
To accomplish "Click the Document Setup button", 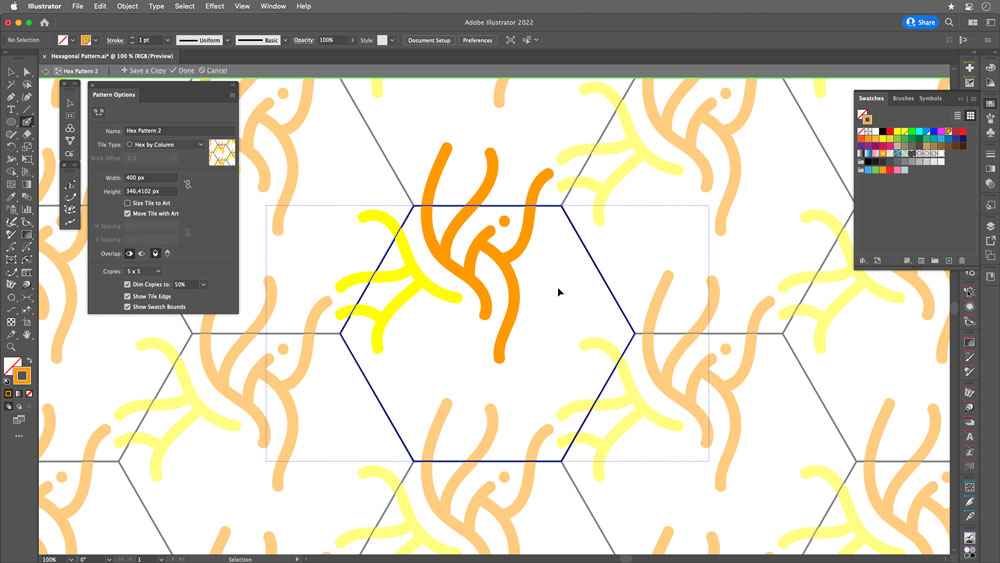I will (x=429, y=40).
